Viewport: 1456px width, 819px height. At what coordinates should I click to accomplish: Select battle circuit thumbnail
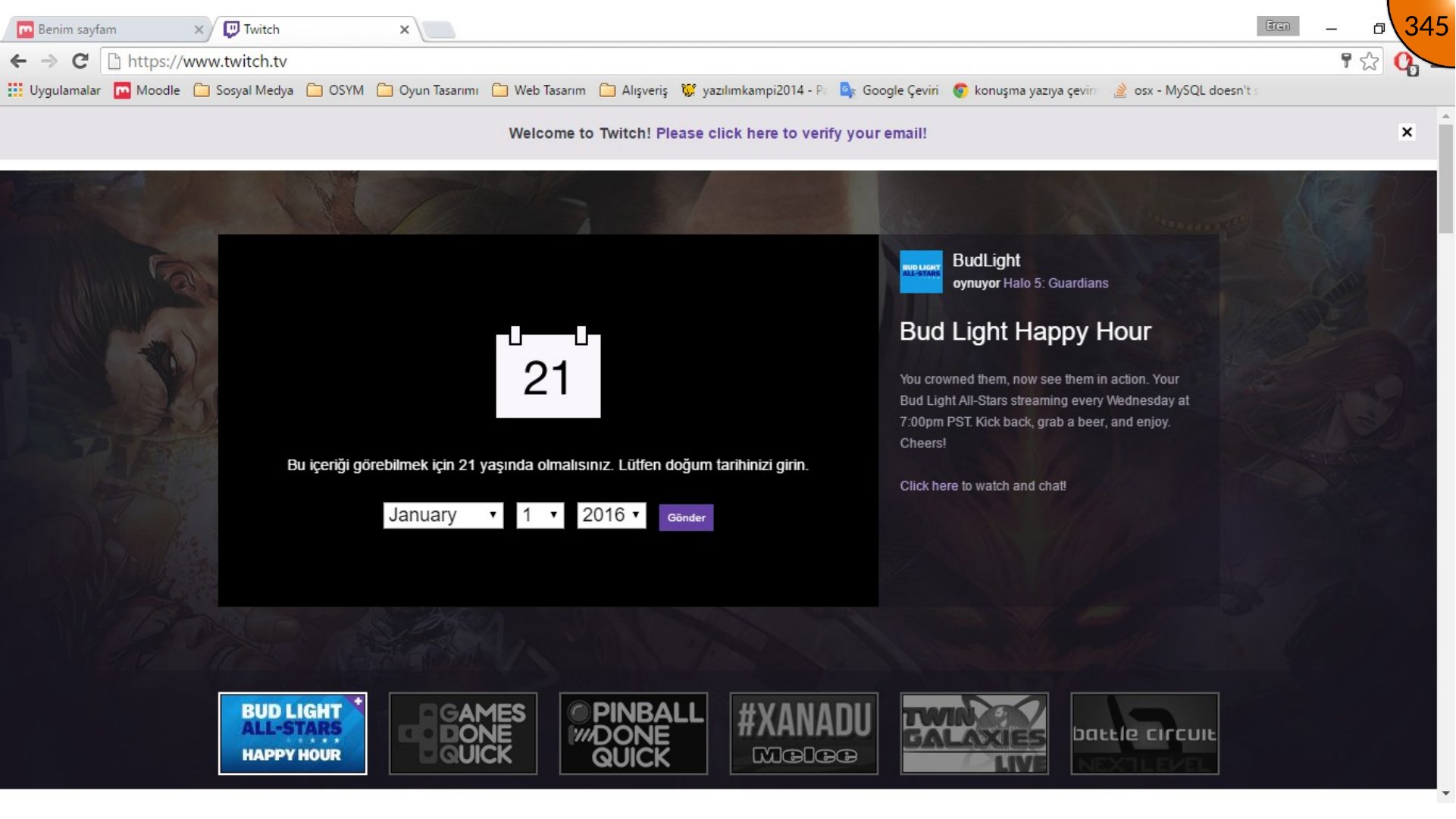[1145, 733]
